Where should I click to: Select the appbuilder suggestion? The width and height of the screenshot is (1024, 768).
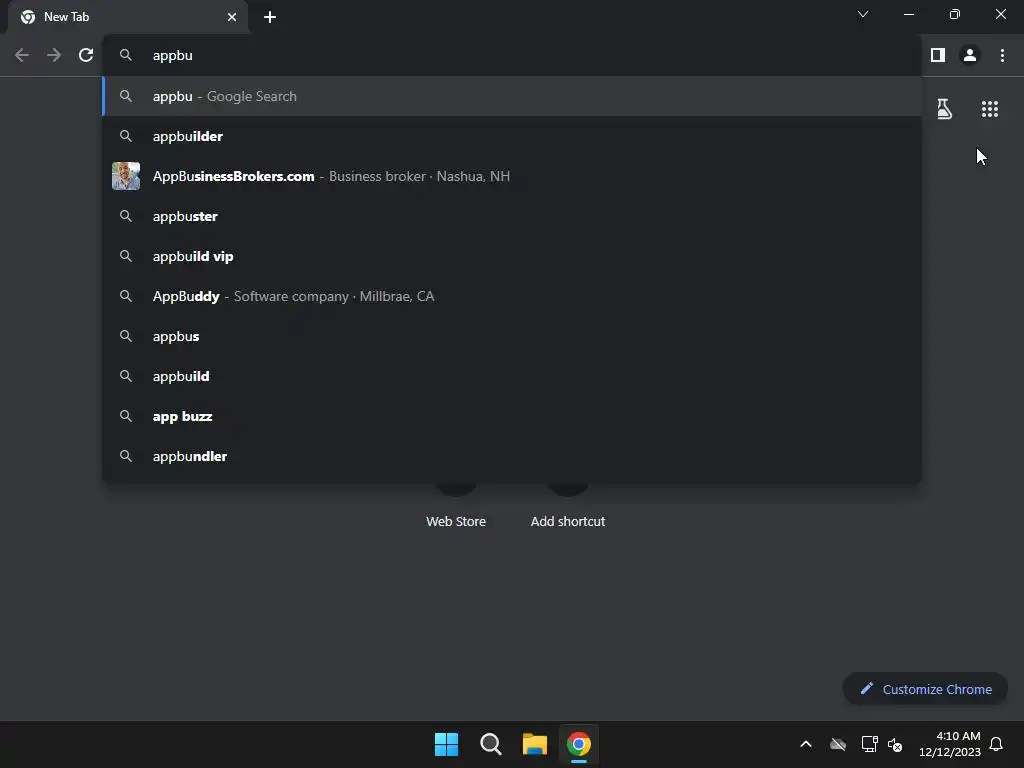512,136
